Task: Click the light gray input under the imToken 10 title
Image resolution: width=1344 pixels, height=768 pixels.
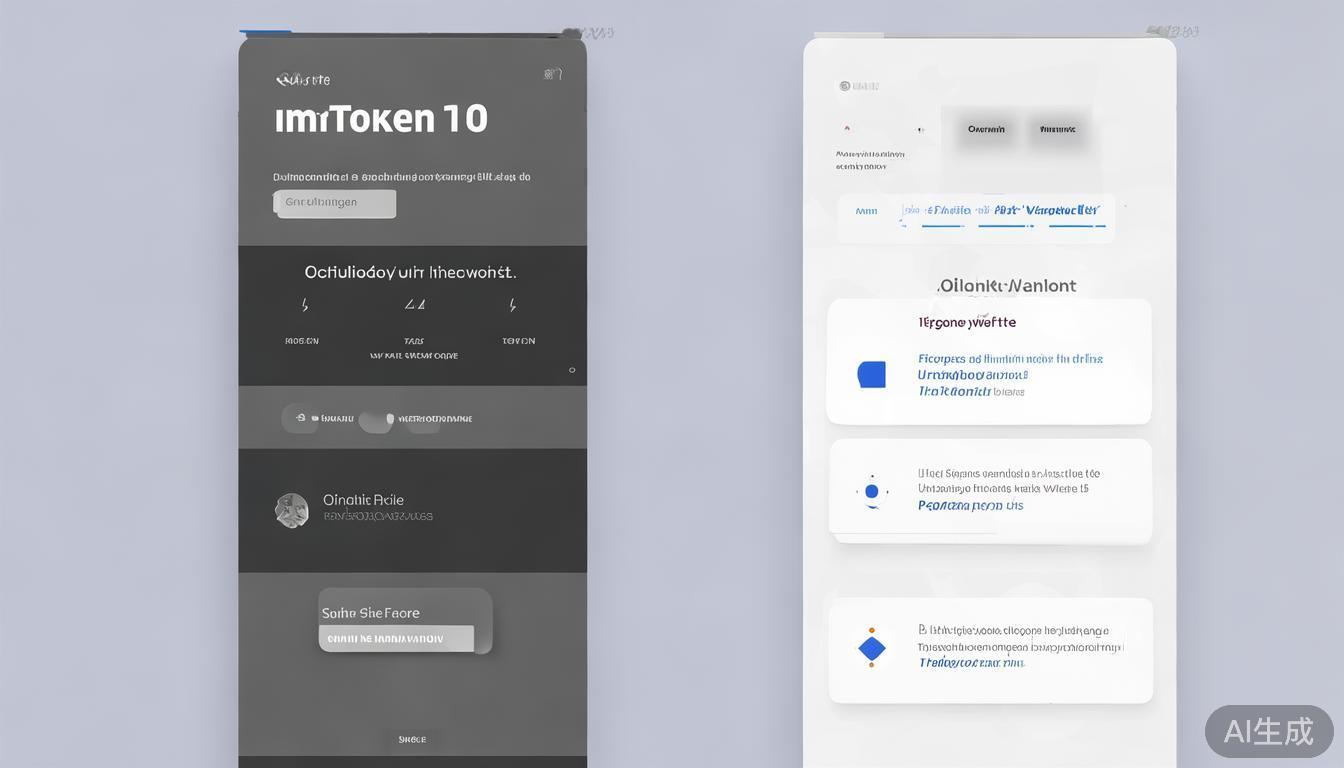Action: (x=335, y=203)
